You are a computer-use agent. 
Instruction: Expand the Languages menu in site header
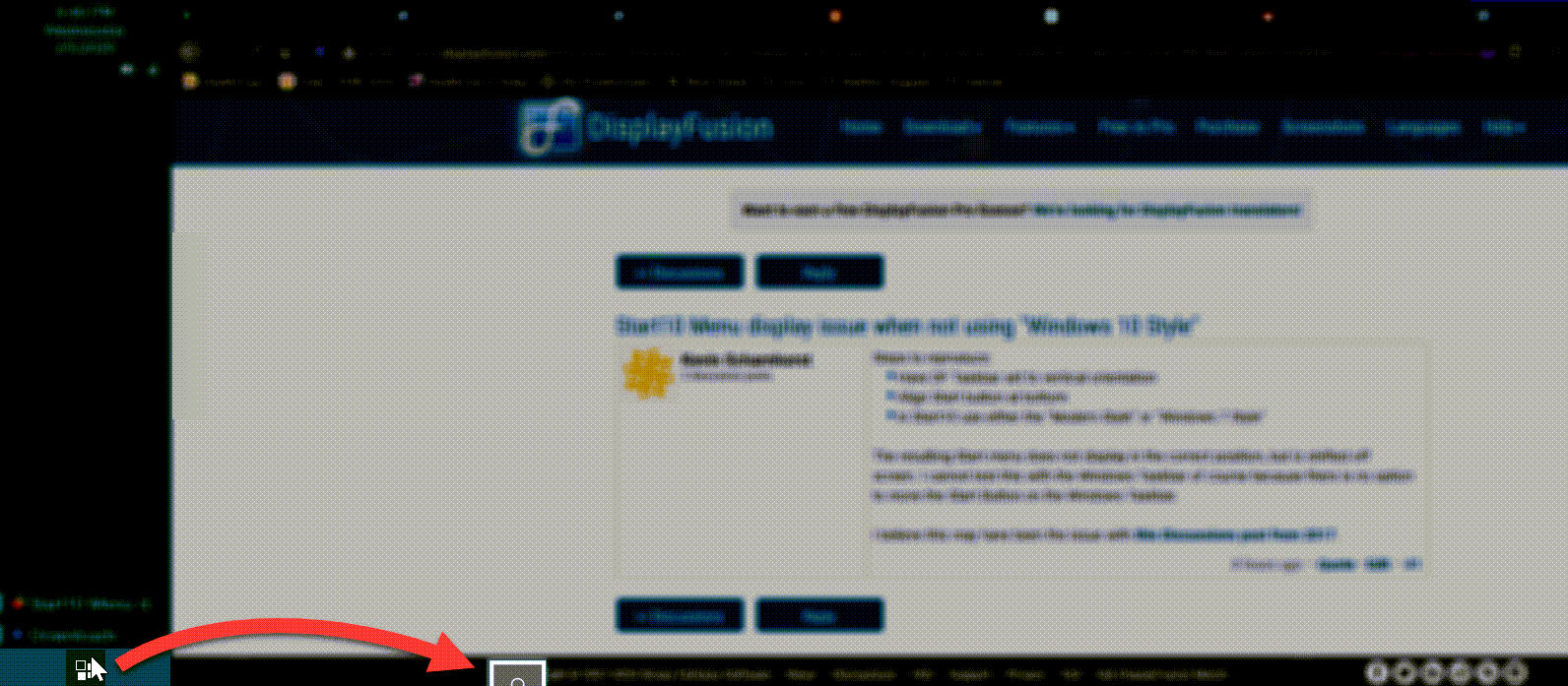(x=1423, y=127)
